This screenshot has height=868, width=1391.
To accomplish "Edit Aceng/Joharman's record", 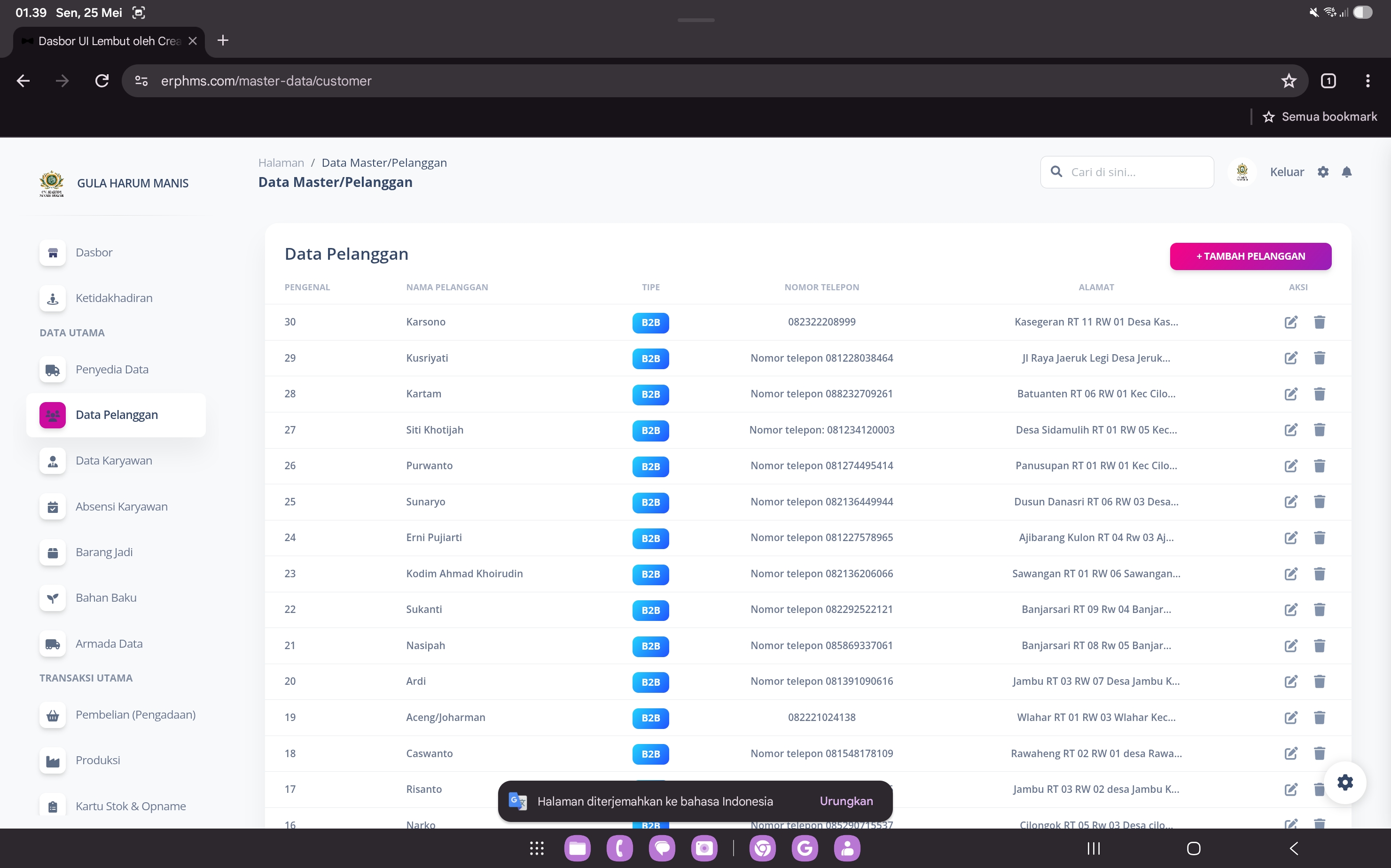I will tap(1290, 718).
